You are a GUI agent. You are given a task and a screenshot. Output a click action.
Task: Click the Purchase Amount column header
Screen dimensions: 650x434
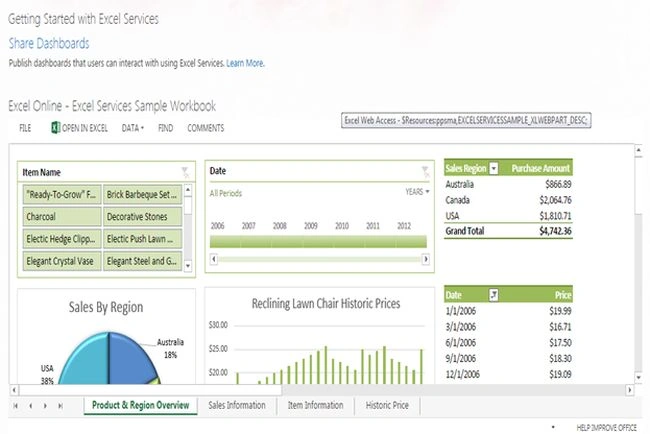[x=540, y=168]
